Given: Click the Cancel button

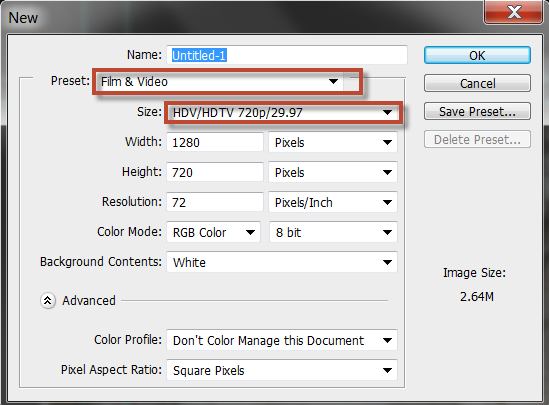Looking at the screenshot, I should coord(477,83).
